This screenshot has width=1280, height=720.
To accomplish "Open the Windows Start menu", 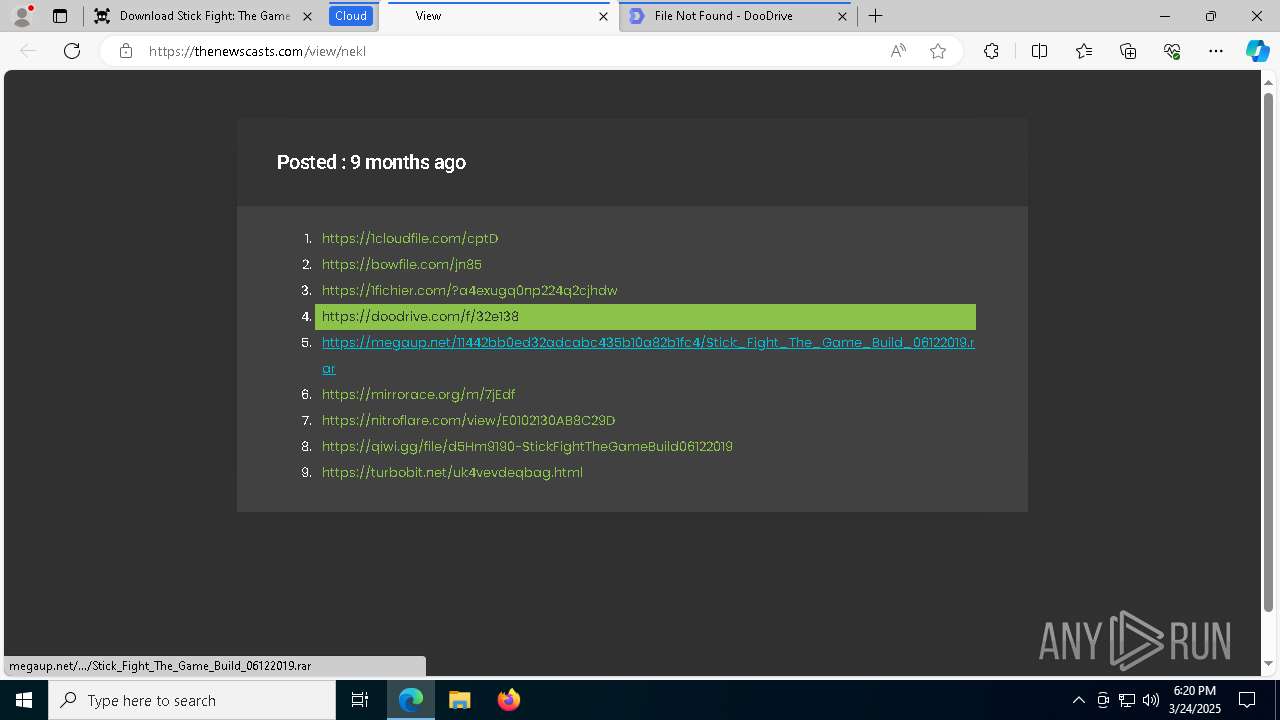I will (24, 700).
